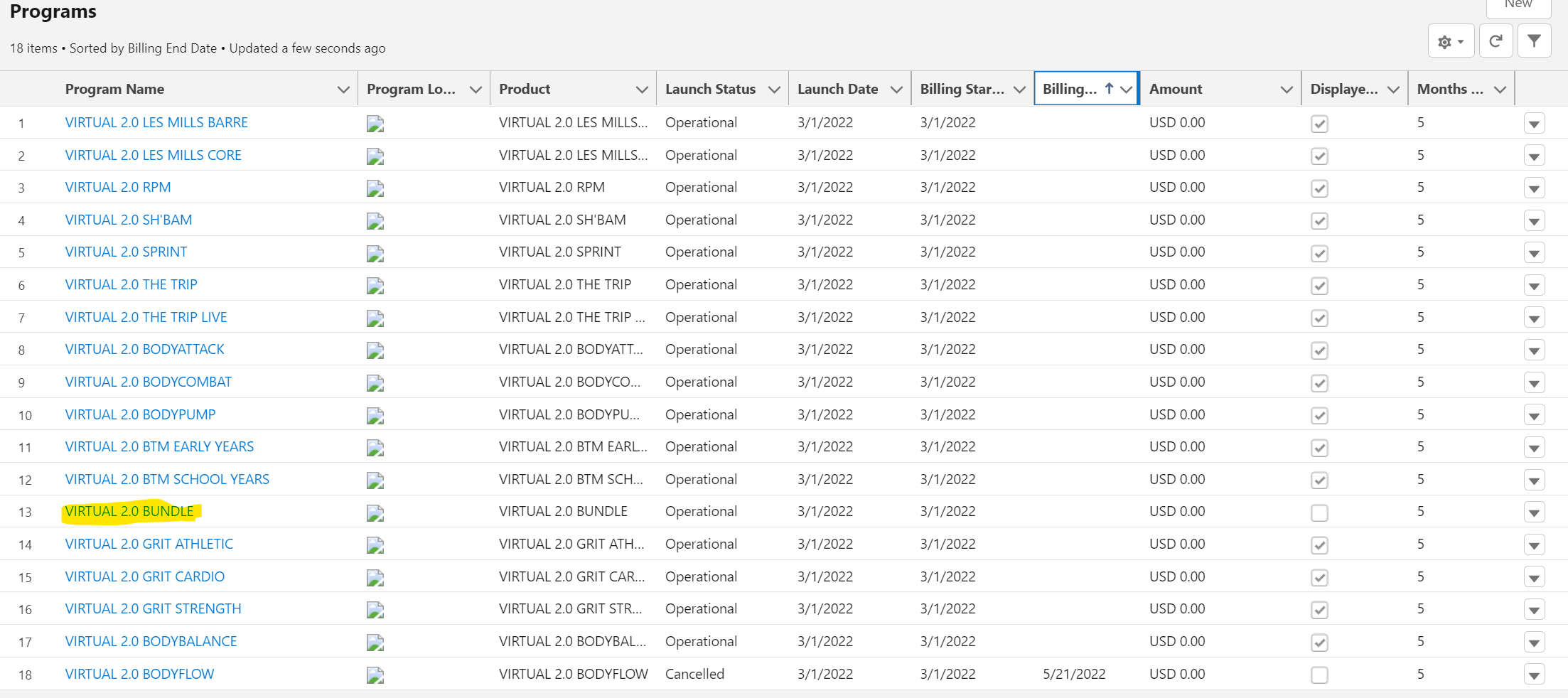Toggle Displayed checkbox for BODYBALANCE row

(x=1319, y=643)
